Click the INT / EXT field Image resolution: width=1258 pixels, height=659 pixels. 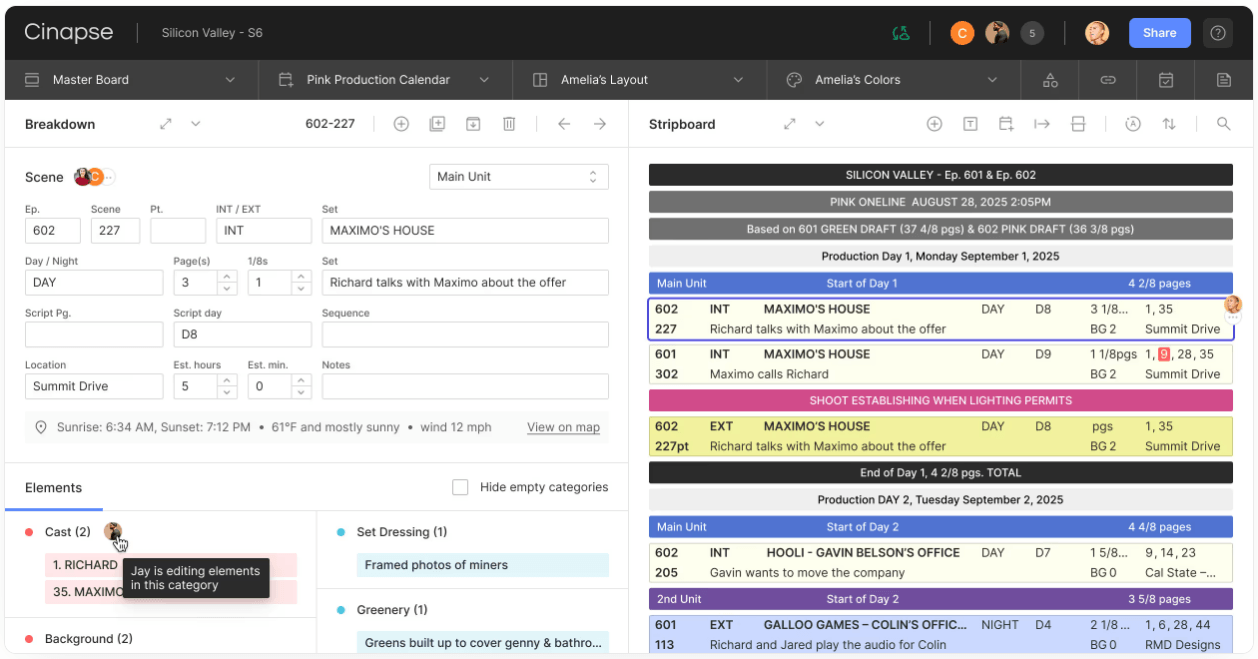[264, 230]
